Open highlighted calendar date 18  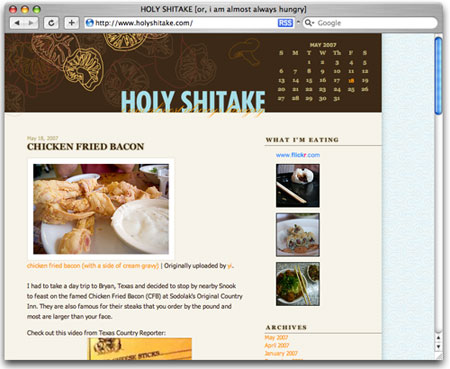pyautogui.click(x=351, y=80)
